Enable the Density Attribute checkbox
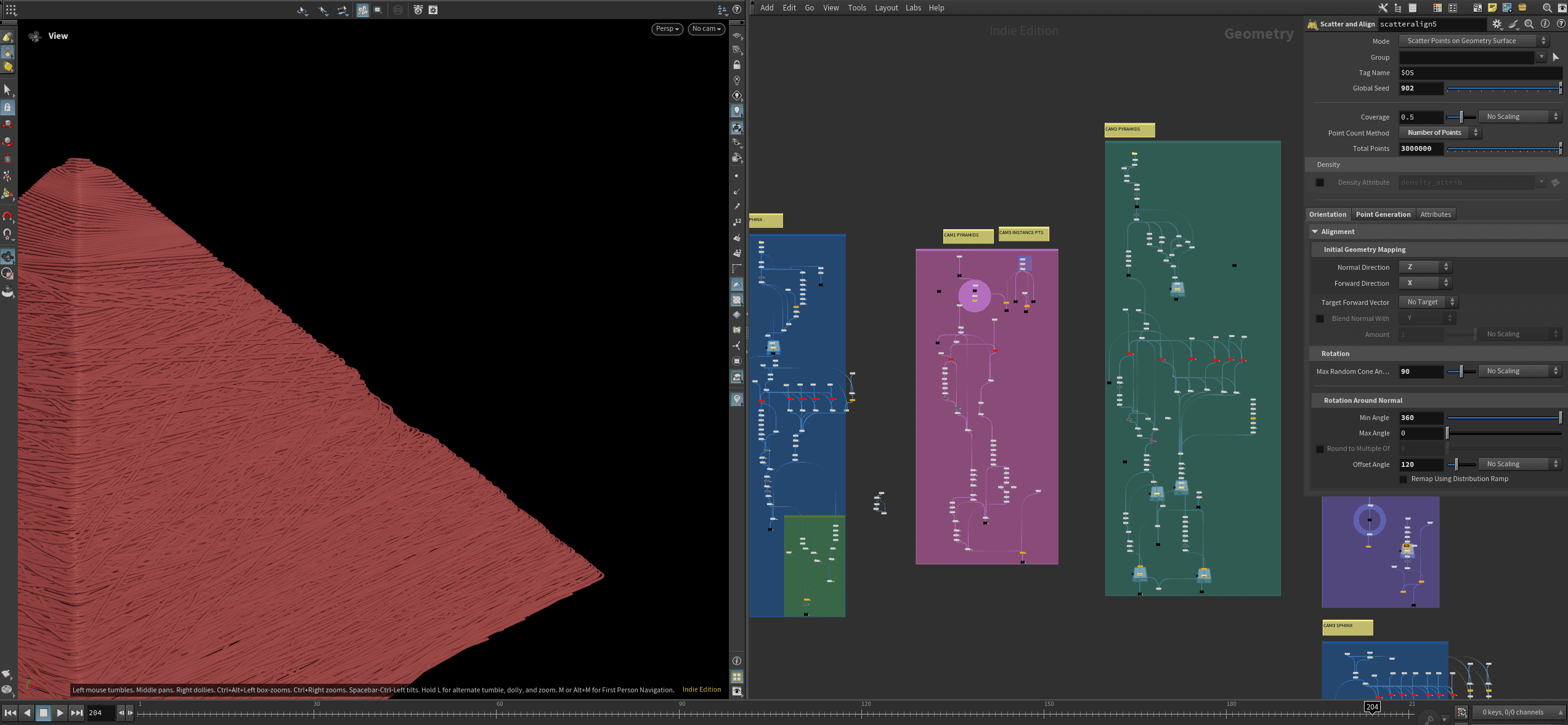The image size is (1568, 725). pyautogui.click(x=1320, y=182)
